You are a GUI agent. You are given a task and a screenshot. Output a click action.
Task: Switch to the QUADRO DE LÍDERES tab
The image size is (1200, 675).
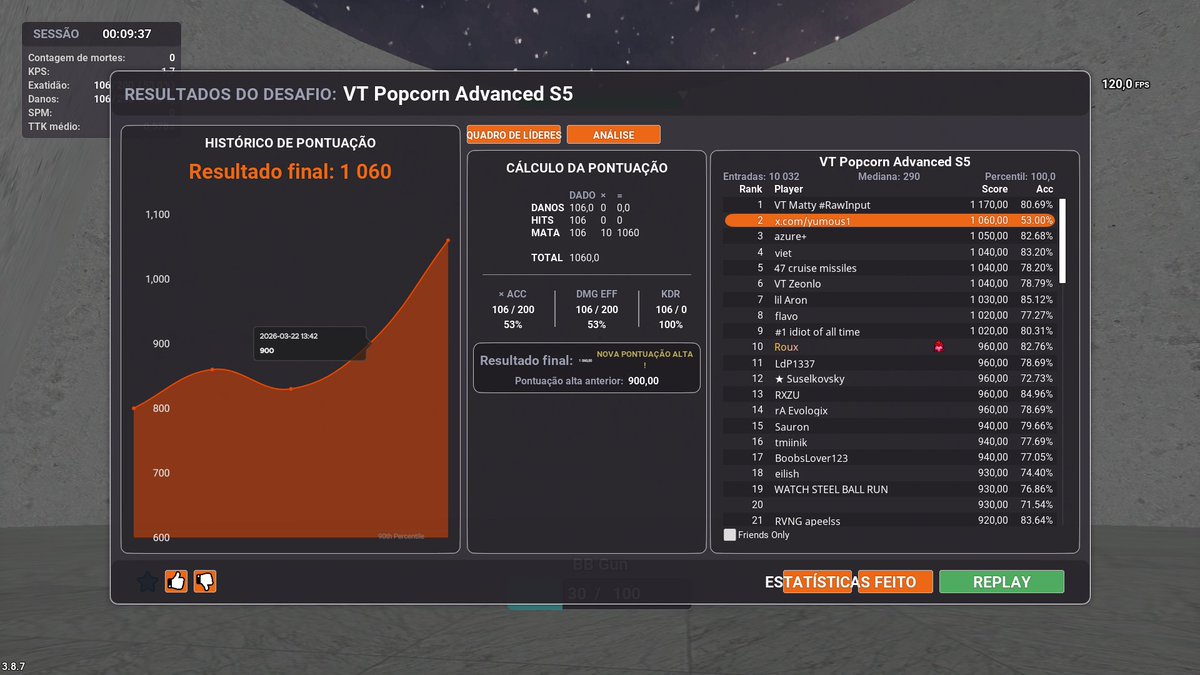click(513, 134)
